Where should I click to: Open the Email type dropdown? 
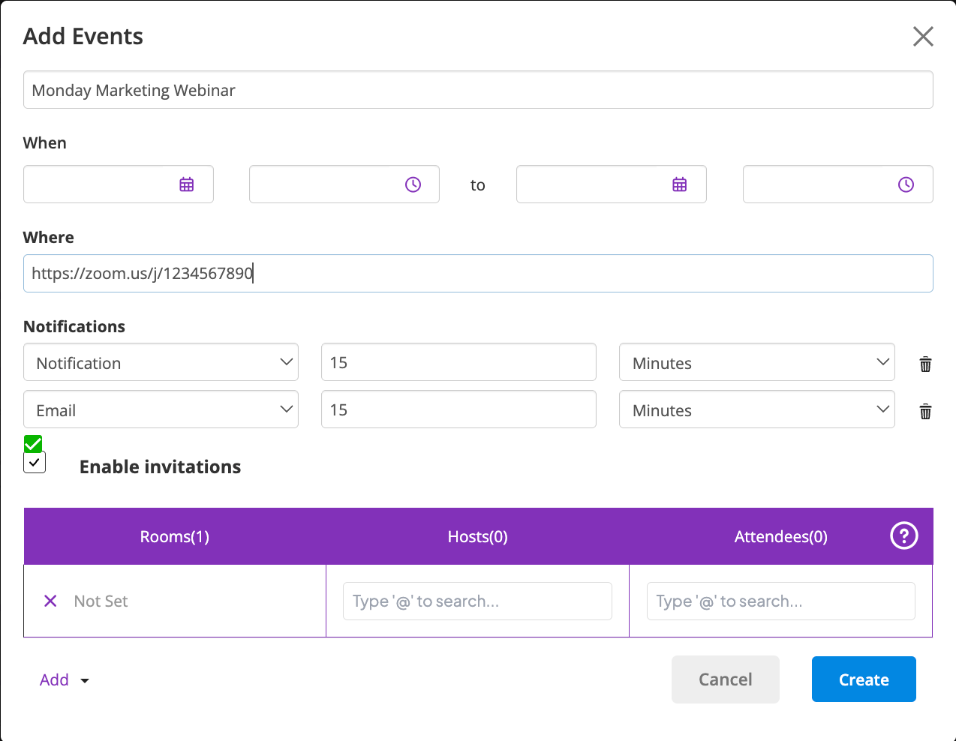coord(161,409)
